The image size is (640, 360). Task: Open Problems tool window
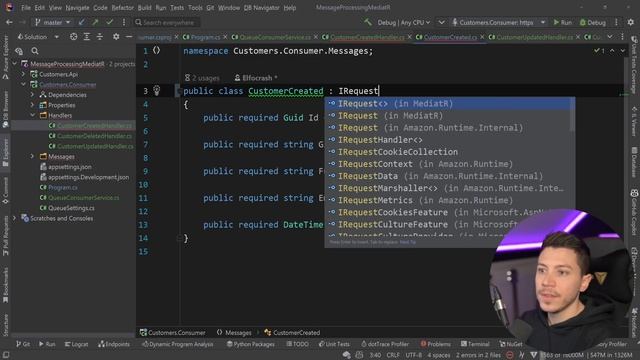435,344
